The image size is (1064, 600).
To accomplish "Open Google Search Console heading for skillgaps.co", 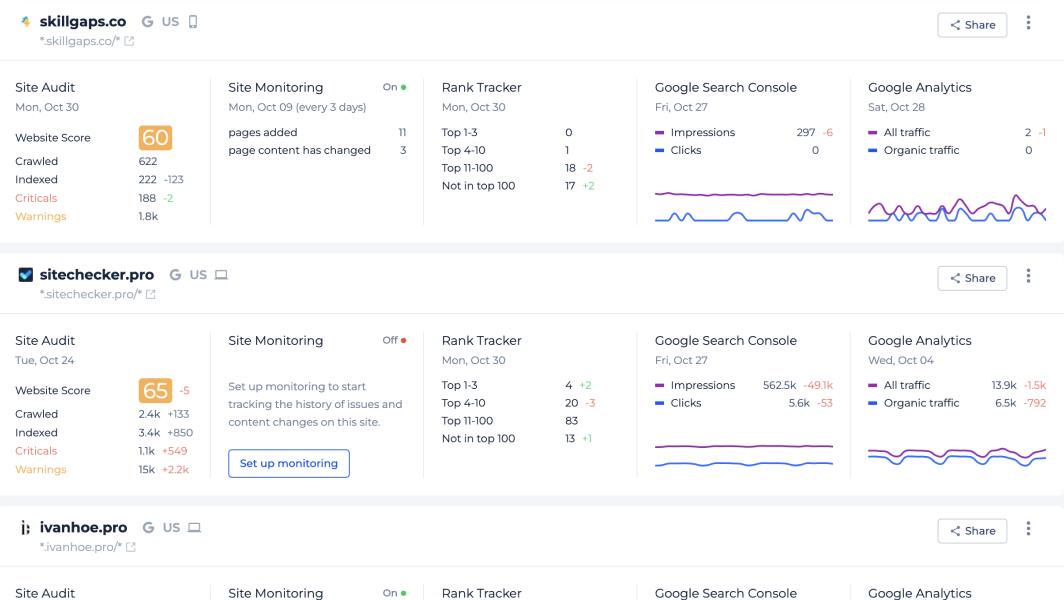I will (725, 88).
